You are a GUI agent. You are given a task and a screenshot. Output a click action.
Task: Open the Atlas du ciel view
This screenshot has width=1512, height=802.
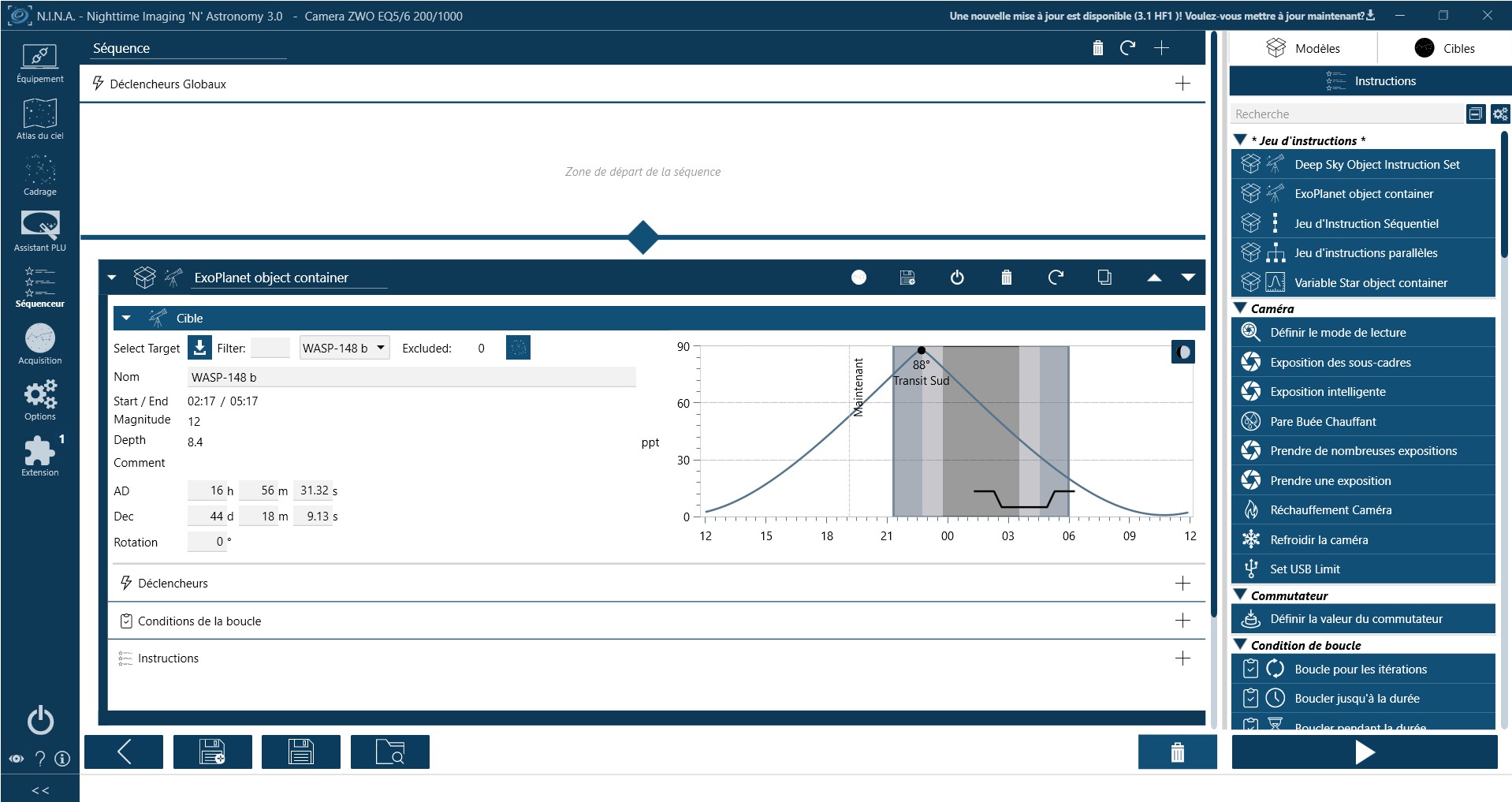point(39,119)
